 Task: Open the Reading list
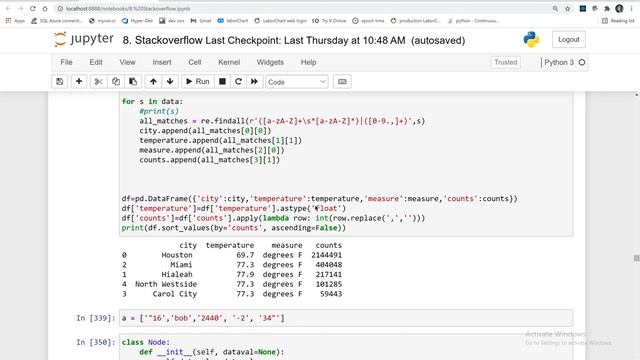pyautogui.click(x=618, y=21)
